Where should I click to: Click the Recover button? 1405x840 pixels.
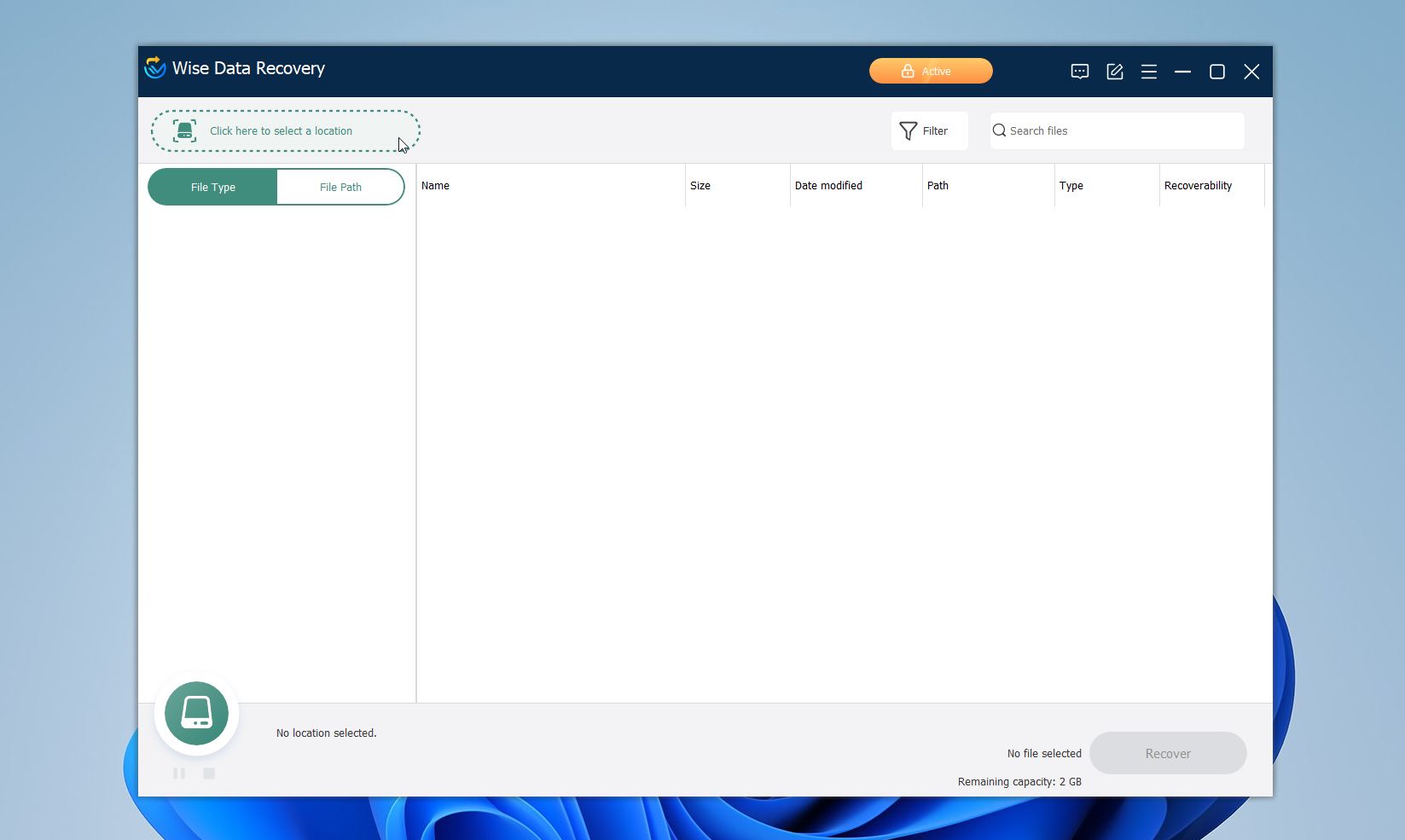[1168, 753]
